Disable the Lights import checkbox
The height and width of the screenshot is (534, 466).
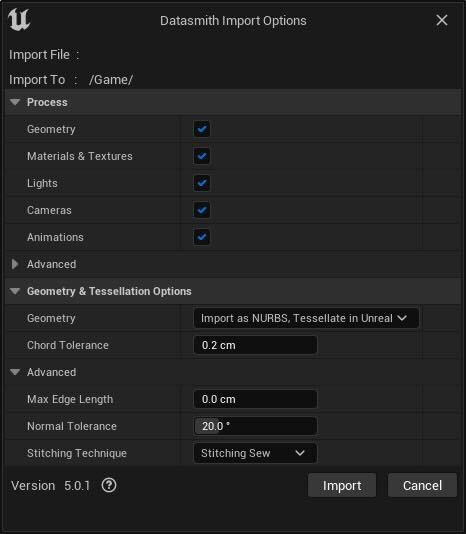202,183
